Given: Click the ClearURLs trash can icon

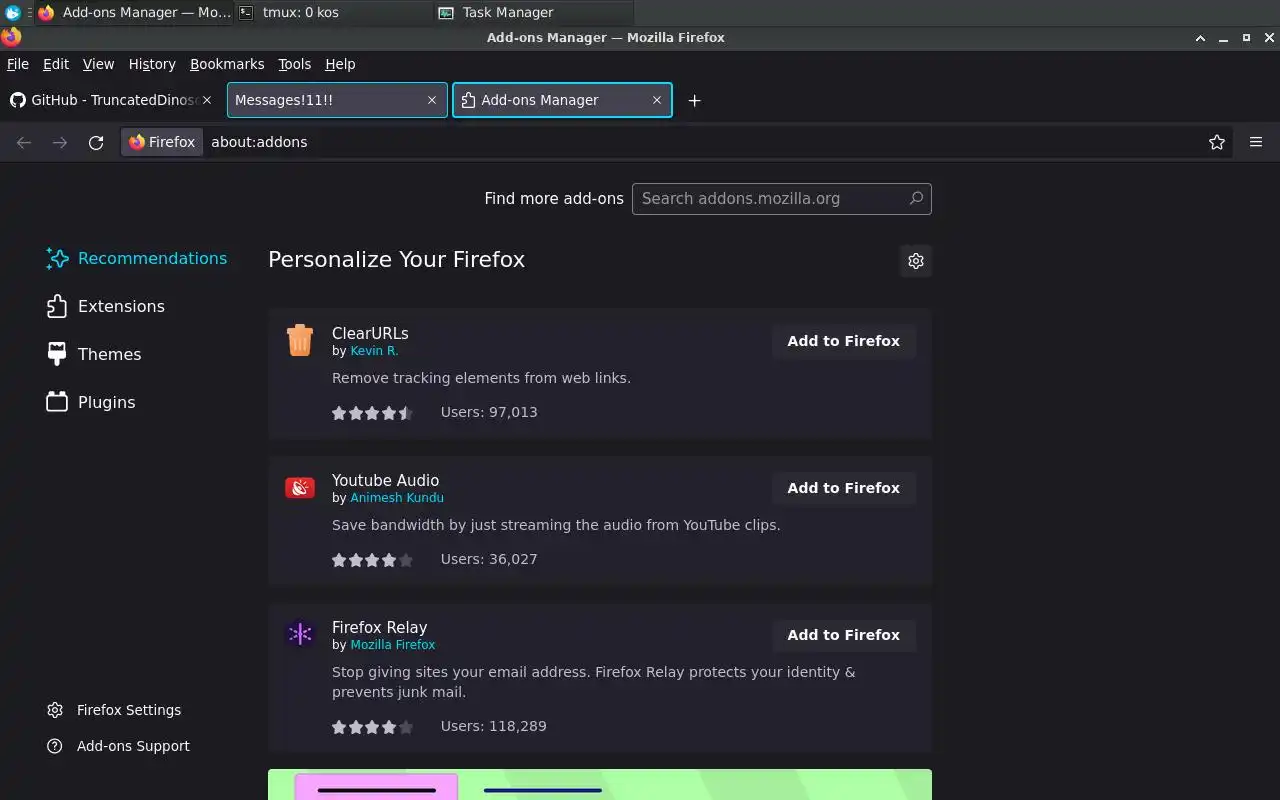Looking at the screenshot, I should (x=300, y=340).
